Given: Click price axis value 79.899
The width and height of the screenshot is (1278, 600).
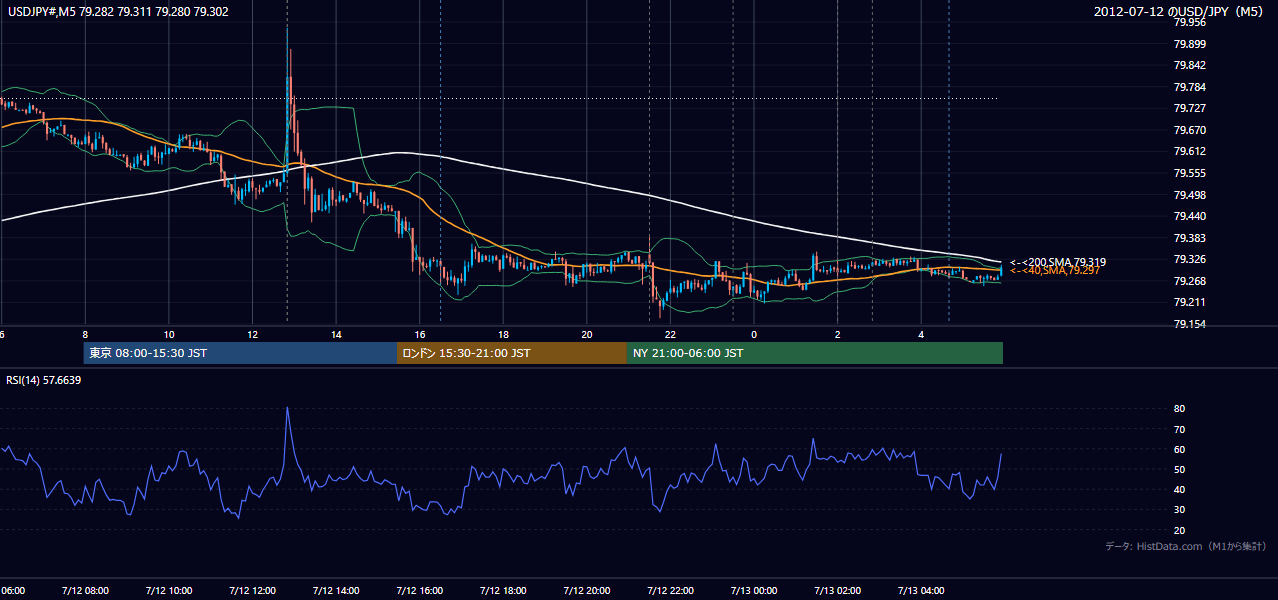Looking at the screenshot, I should click(x=1189, y=44).
